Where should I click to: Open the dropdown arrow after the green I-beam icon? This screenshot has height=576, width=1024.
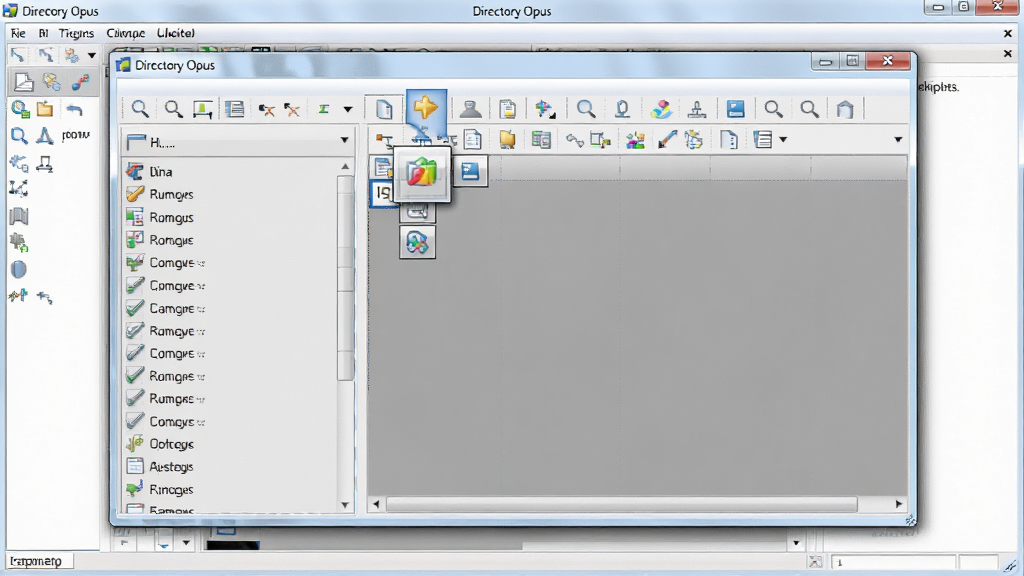pyautogui.click(x=348, y=110)
